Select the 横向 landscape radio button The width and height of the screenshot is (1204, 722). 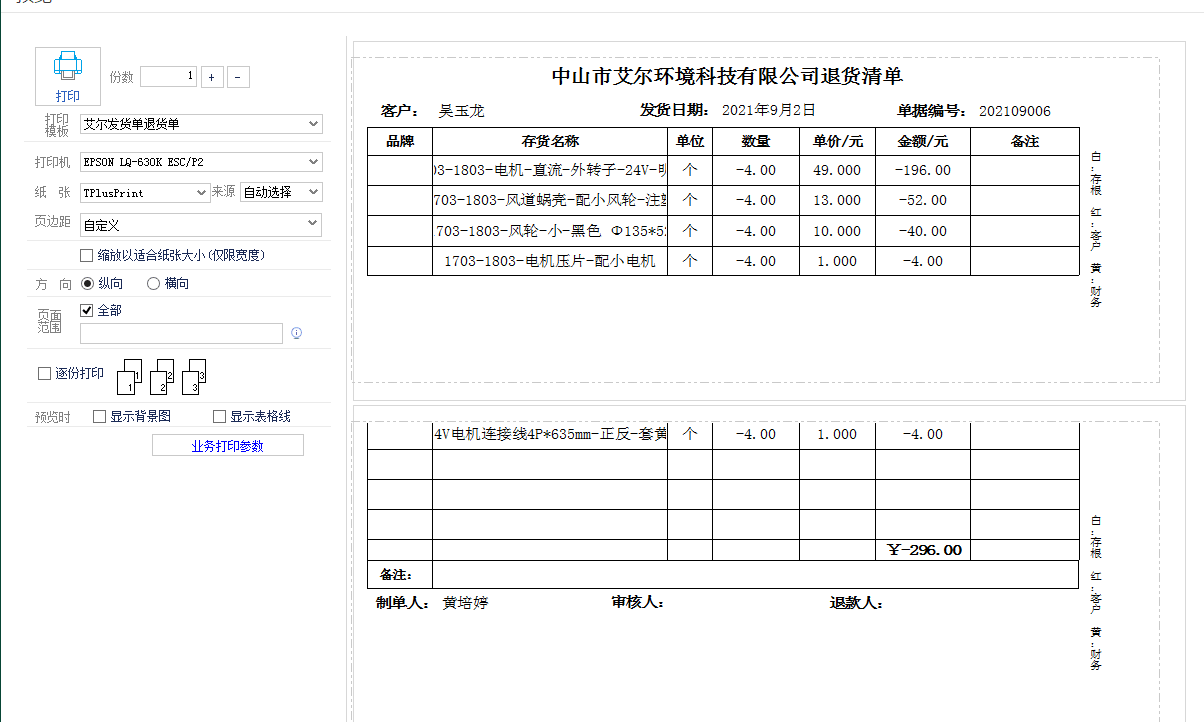(153, 283)
